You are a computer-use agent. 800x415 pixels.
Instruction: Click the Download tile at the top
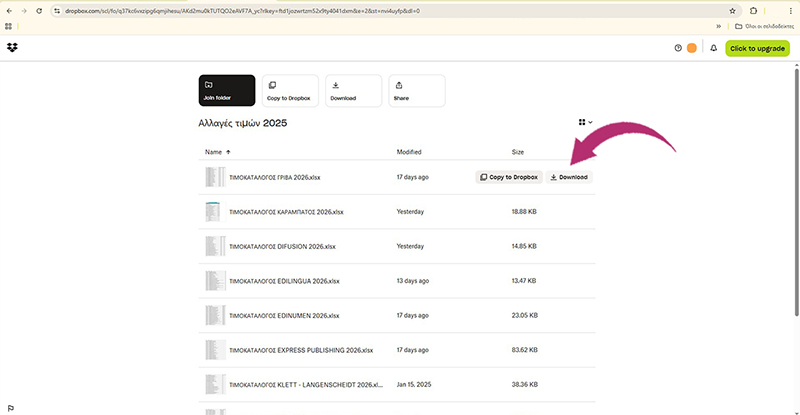point(353,91)
